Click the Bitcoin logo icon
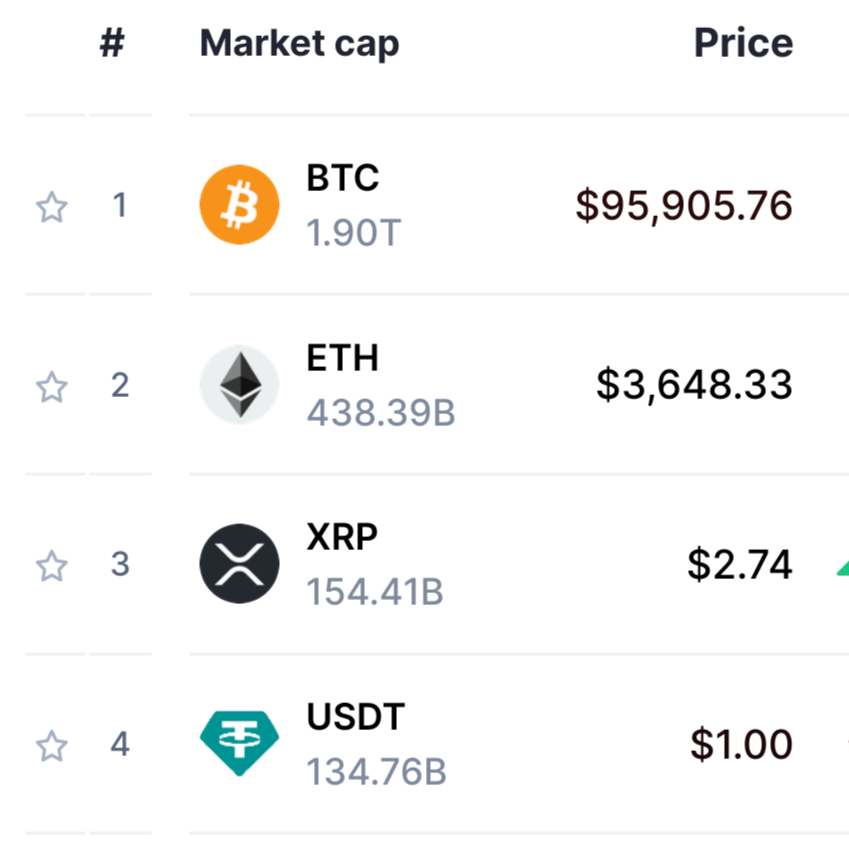 239,204
